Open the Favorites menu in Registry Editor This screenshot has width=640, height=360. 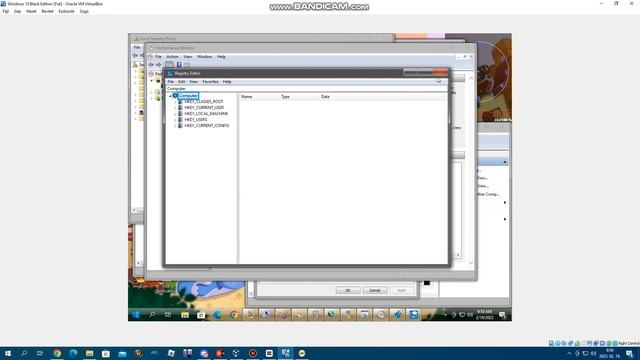coord(210,82)
